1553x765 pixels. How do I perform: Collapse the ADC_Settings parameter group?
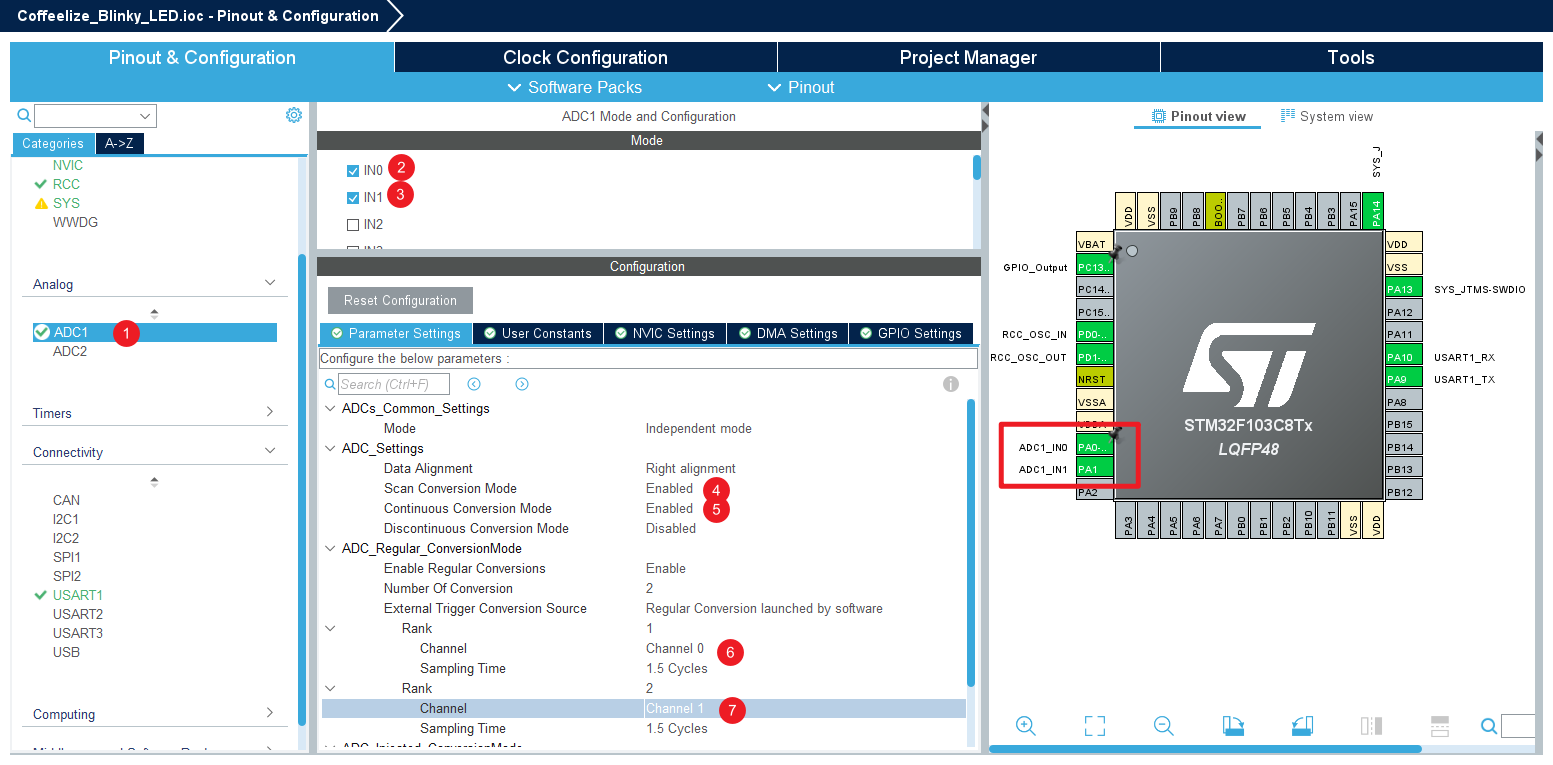(330, 449)
